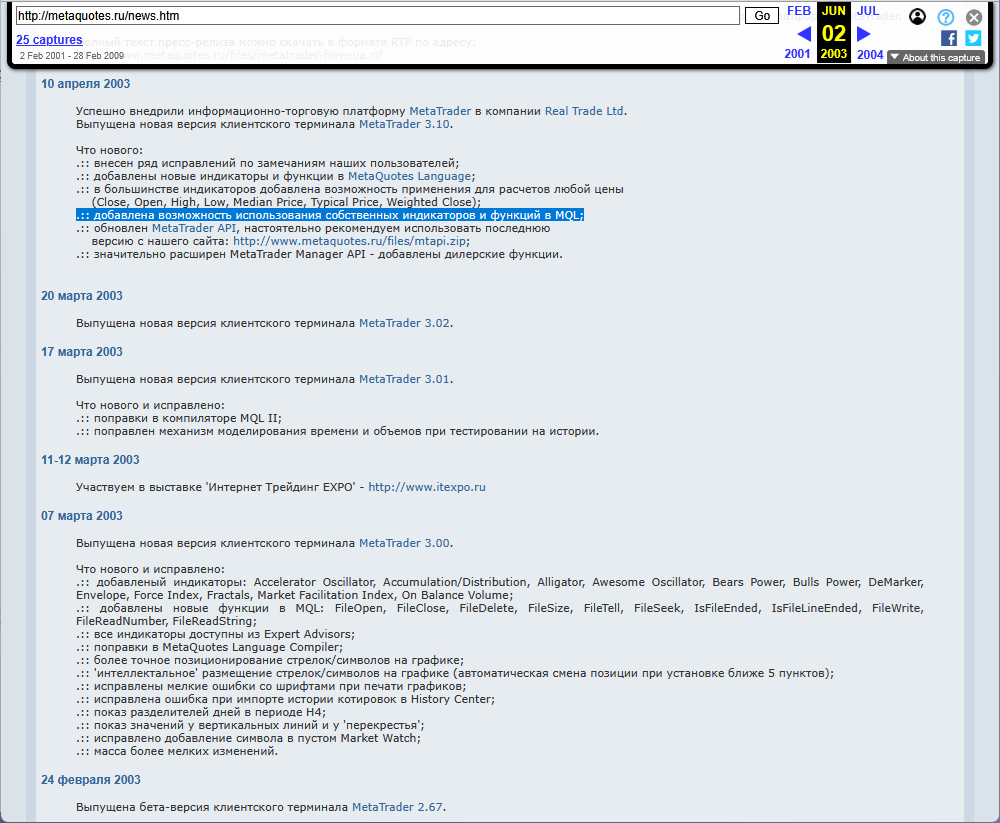Click the Go button
This screenshot has height=823, width=1000.
pos(761,16)
